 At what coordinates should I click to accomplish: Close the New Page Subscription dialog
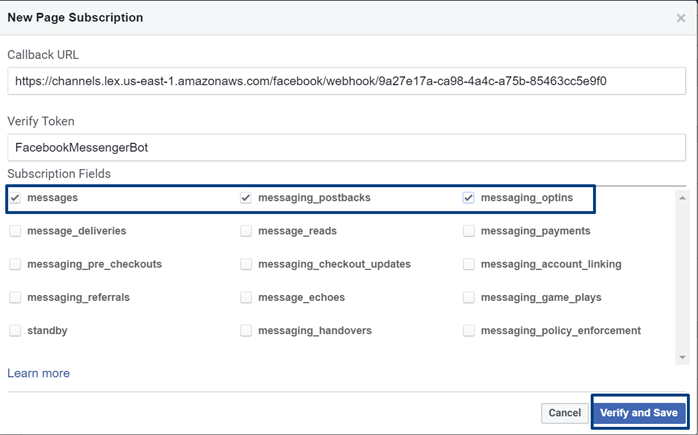pos(681,18)
